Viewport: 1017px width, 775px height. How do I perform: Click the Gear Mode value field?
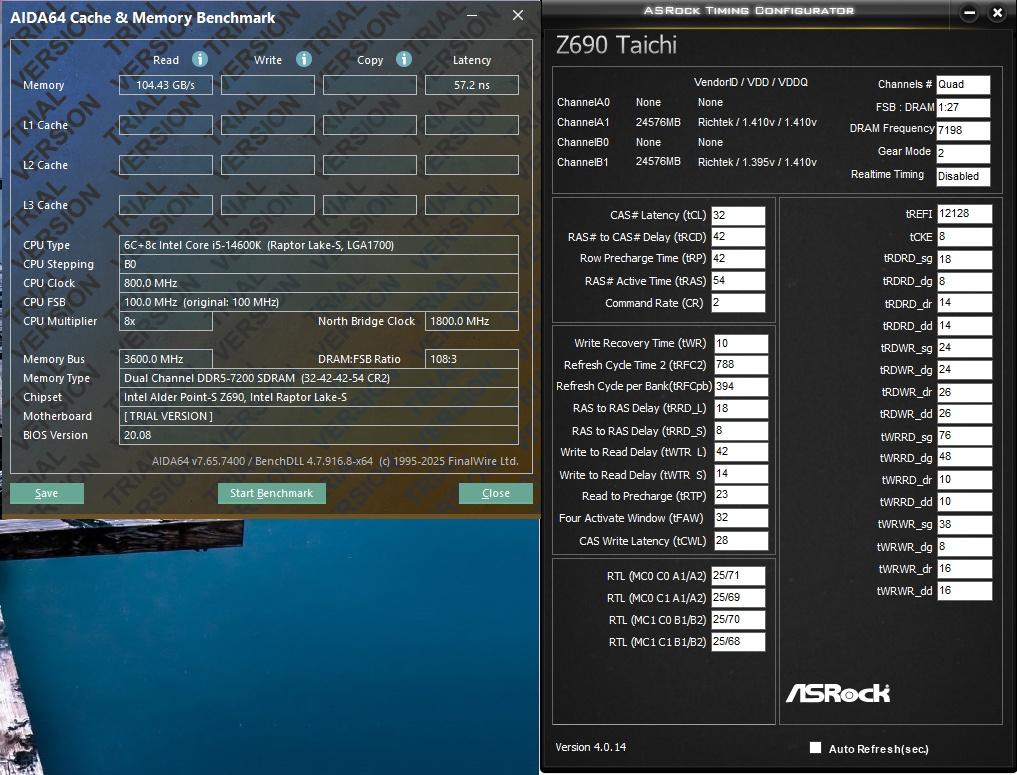tap(963, 153)
